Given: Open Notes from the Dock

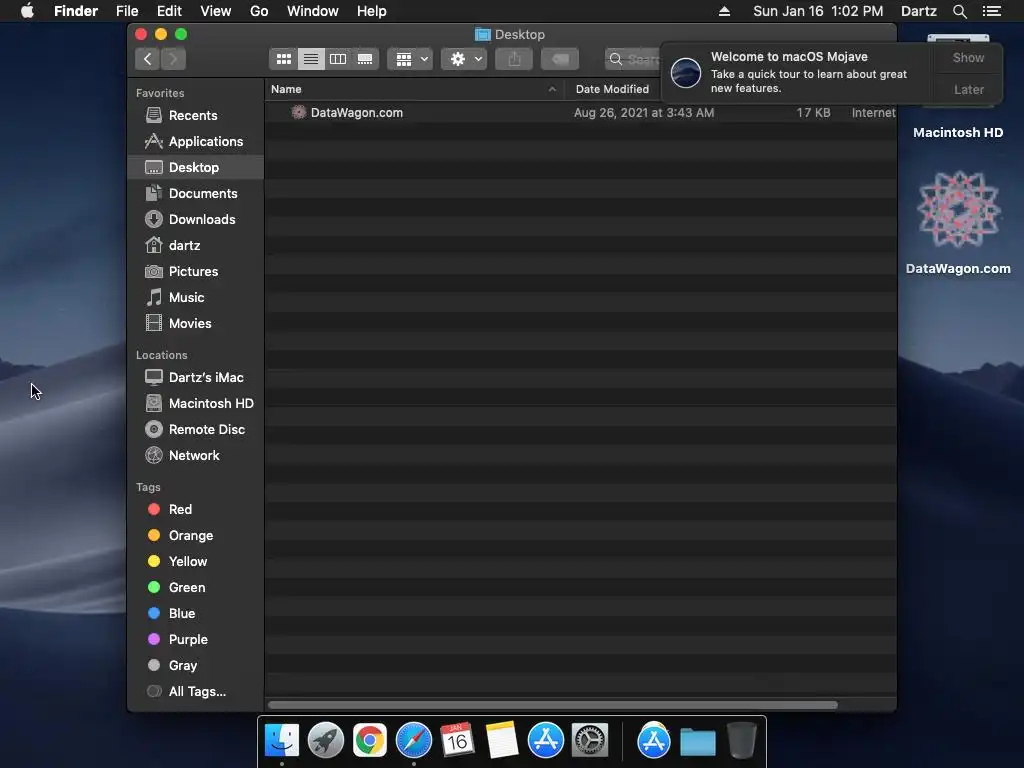Looking at the screenshot, I should 502,741.
